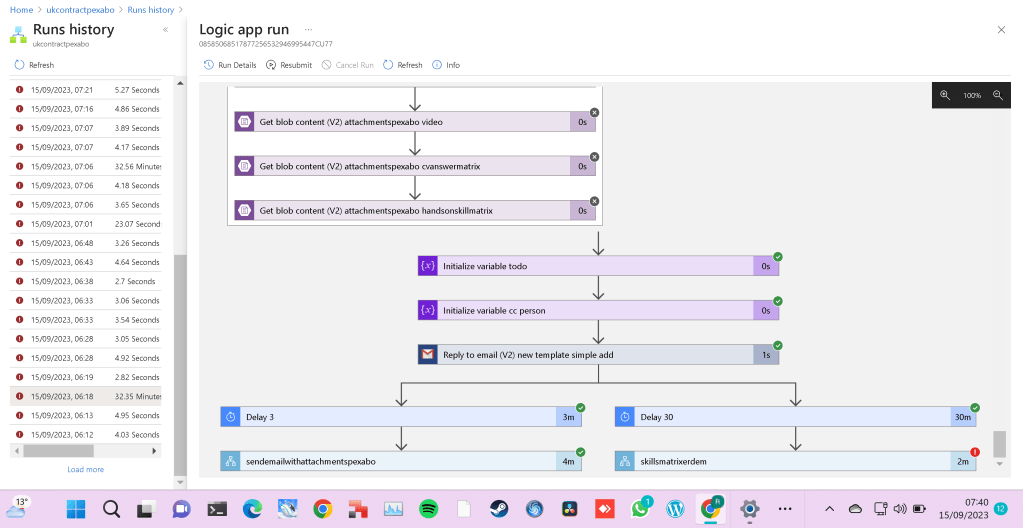Go to the Home breadcrumb
The width and height of the screenshot is (1023, 528).
pyautogui.click(x=22, y=10)
